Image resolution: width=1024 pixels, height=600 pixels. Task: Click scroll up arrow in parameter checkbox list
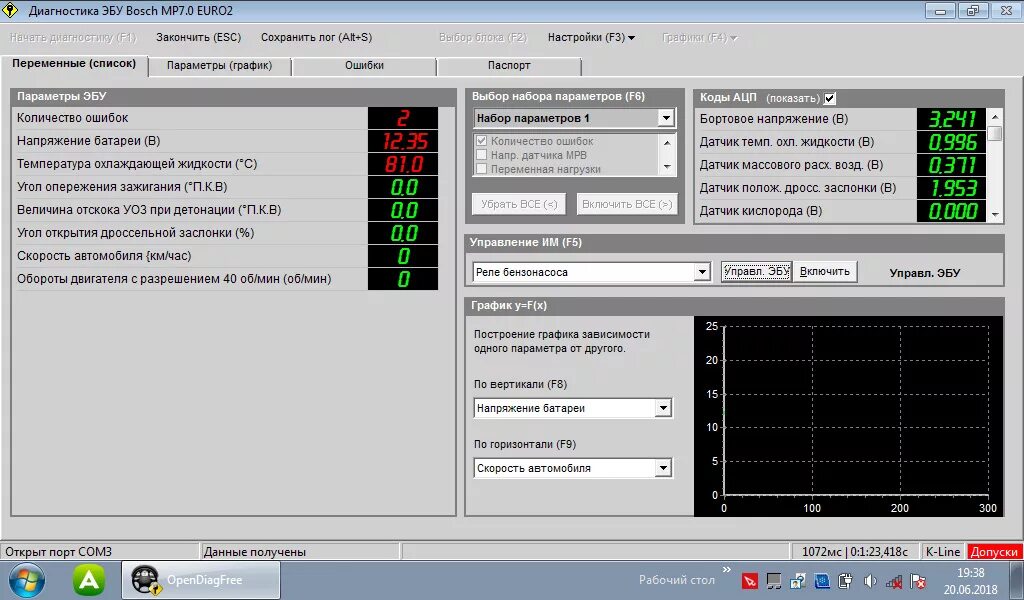667,142
